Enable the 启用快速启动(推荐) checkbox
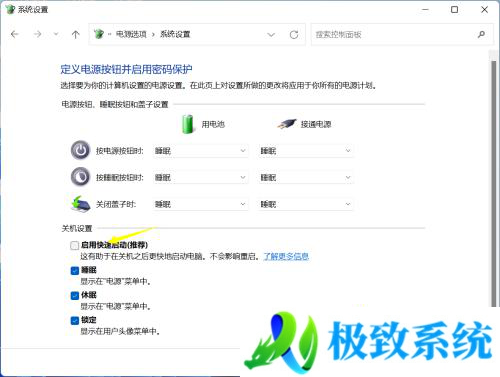Viewport: 500px width, 377px height. pos(74,245)
